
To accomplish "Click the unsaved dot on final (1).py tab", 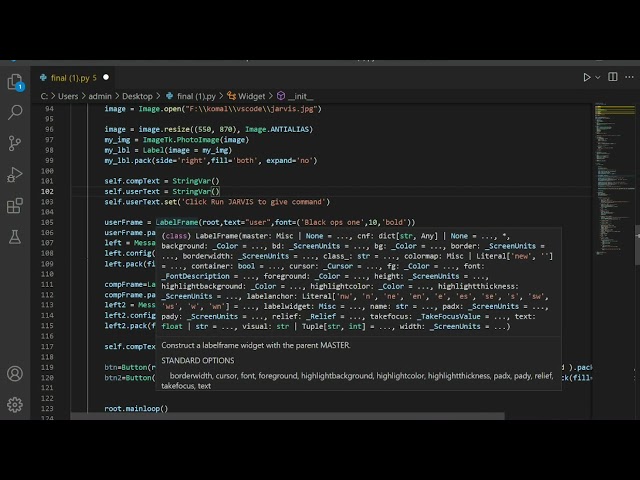I will (x=106, y=77).
